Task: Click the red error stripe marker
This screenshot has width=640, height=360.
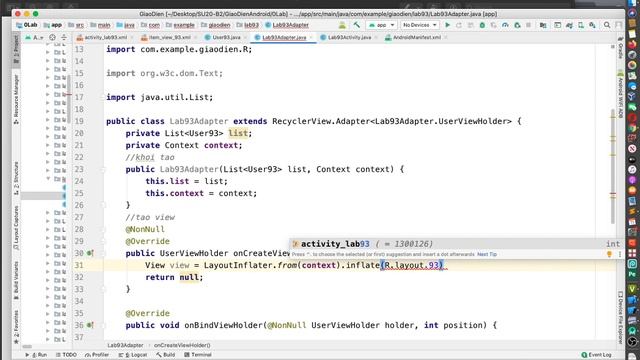Action: click(613, 194)
